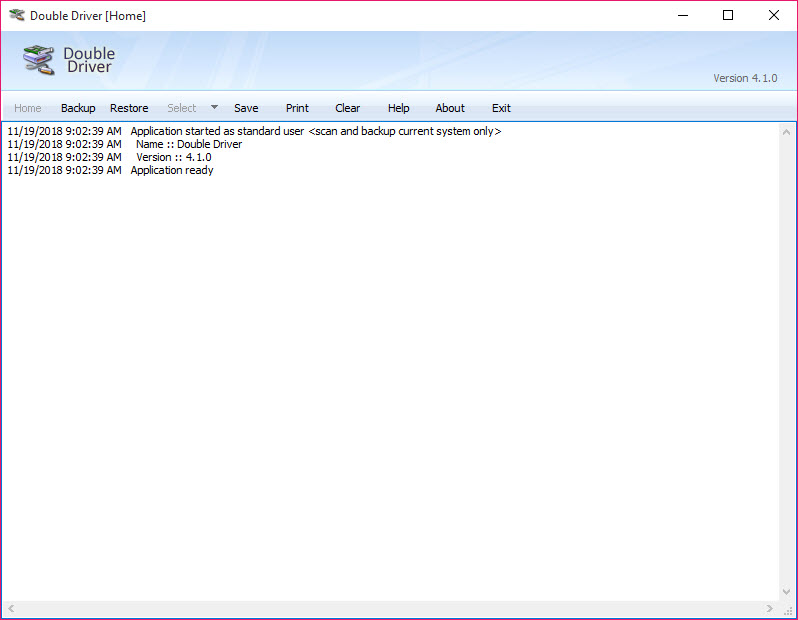Expand the dropdown arrow beside Select

click(x=214, y=108)
